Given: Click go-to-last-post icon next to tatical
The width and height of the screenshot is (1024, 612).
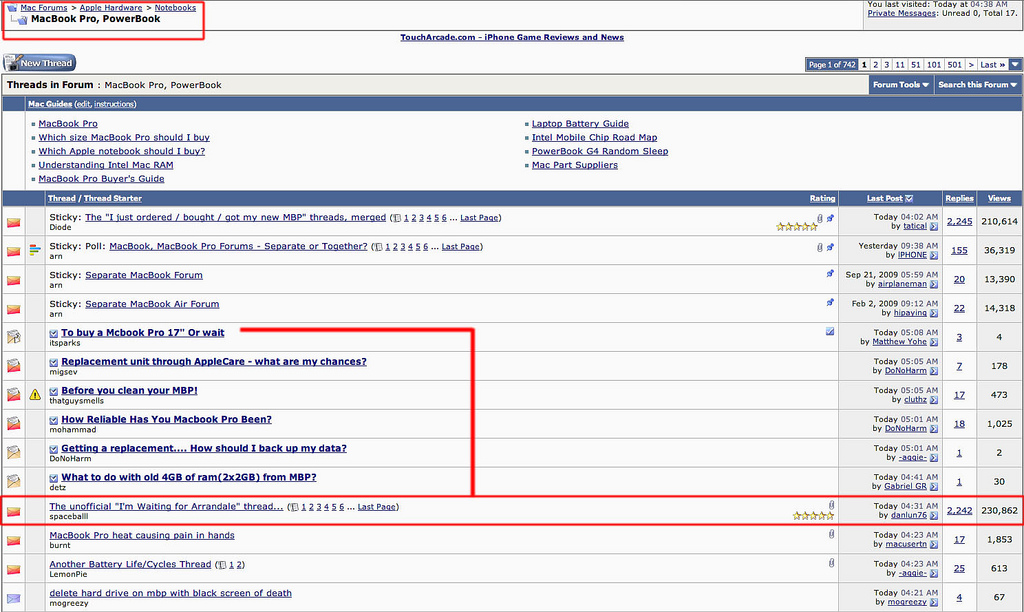Looking at the screenshot, I should pos(934,227).
